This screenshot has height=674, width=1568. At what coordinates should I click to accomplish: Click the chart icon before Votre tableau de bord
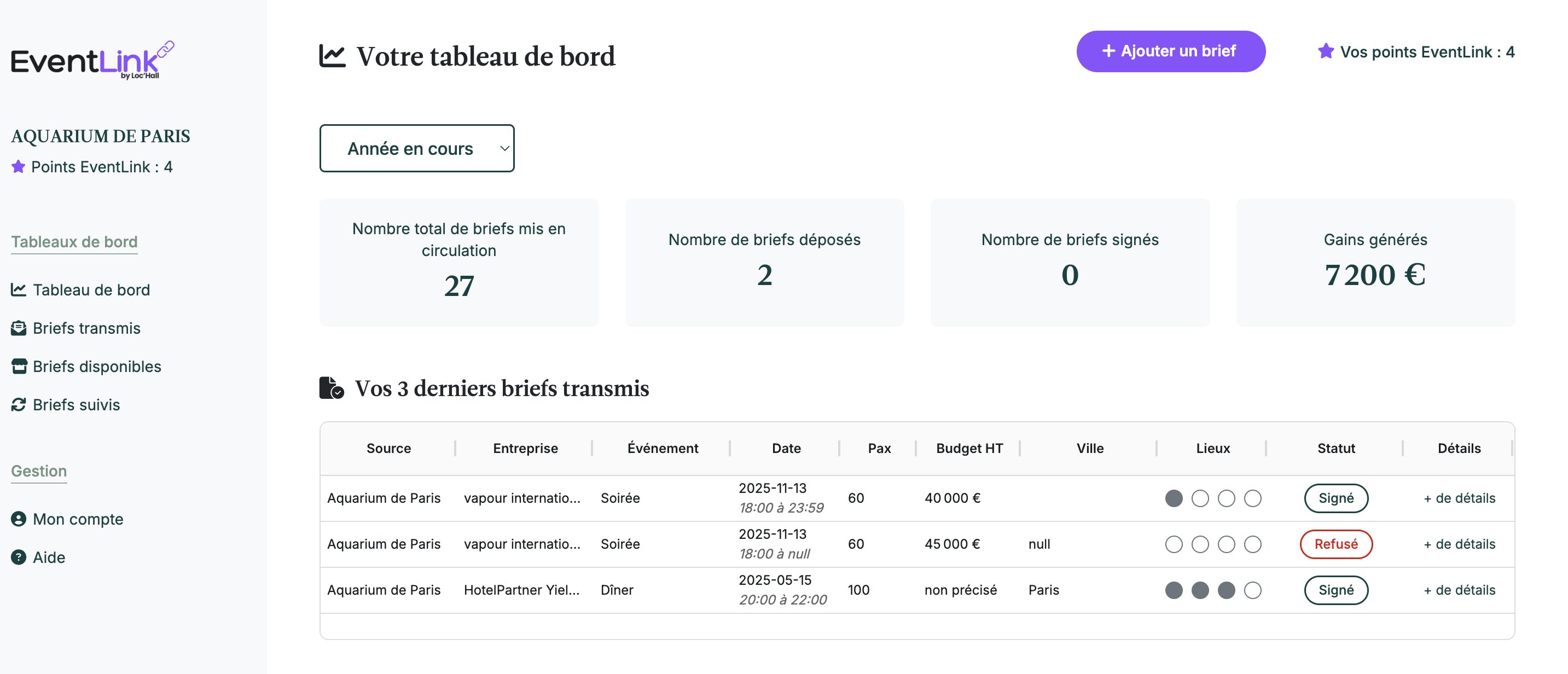[x=332, y=56]
